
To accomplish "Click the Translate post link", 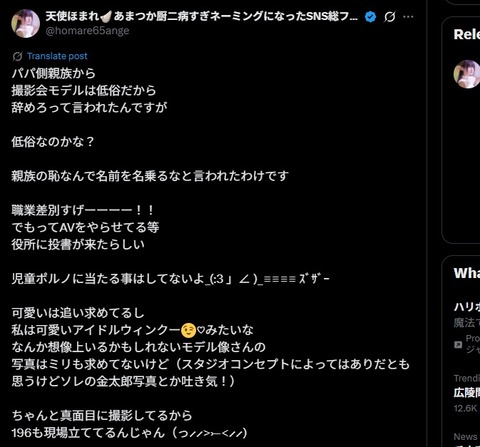I will point(57,56).
